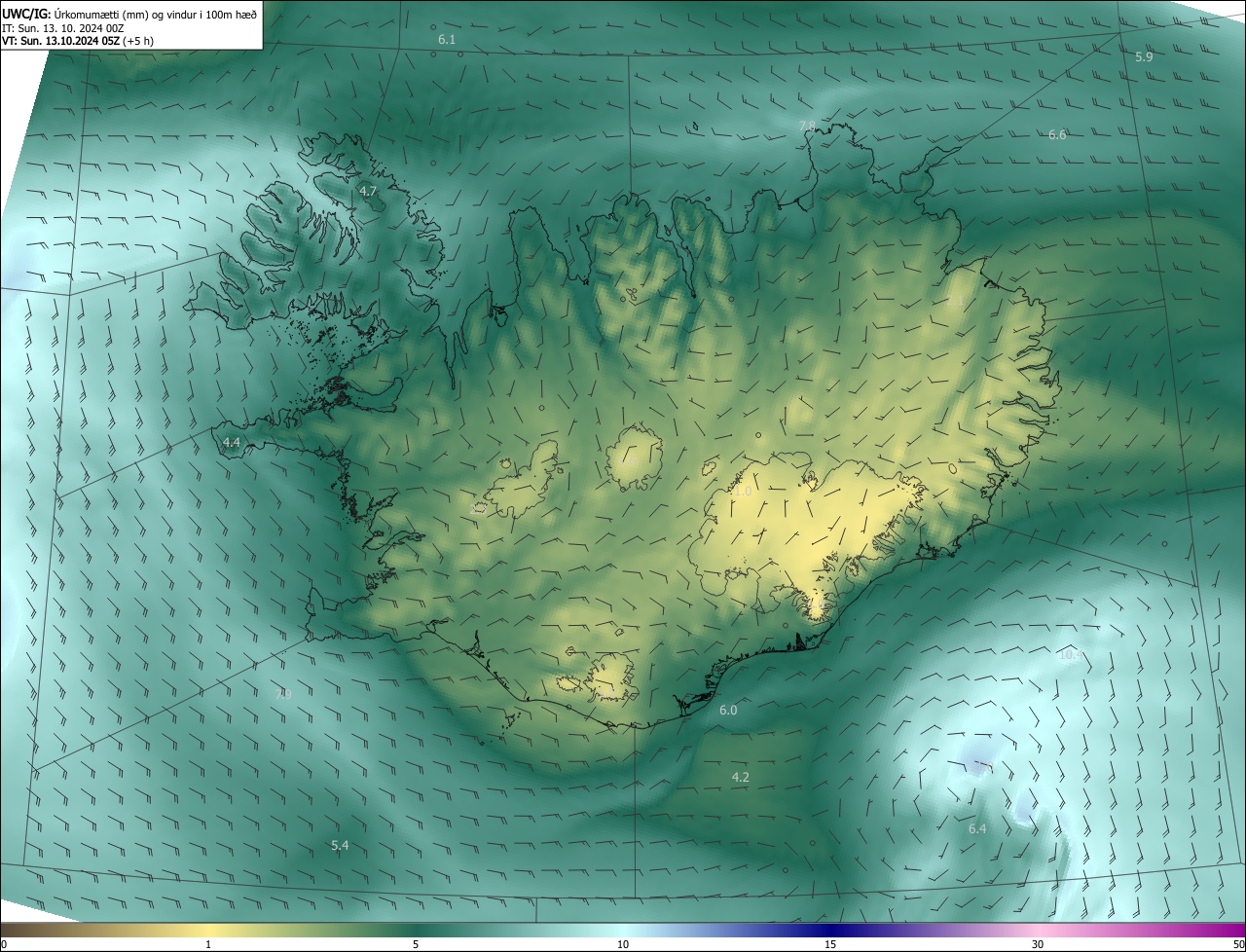Click the 'VT: Sun. 13.10.2024 05Z (+5 h)' line
Screen dimensions: 1246x952
tap(78, 41)
